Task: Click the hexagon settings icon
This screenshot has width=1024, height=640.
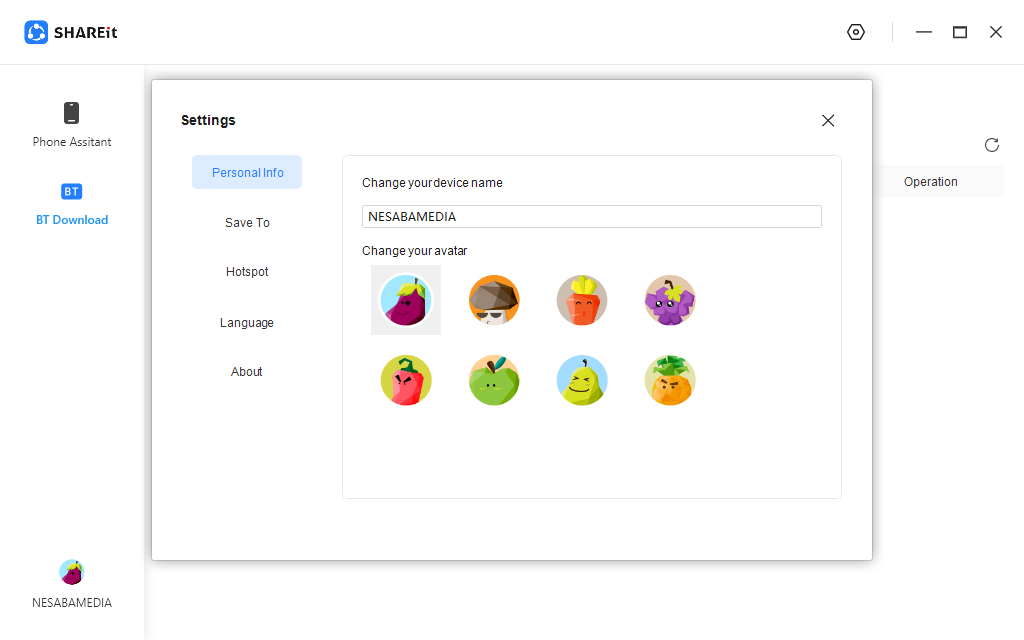Action: pyautogui.click(x=855, y=32)
